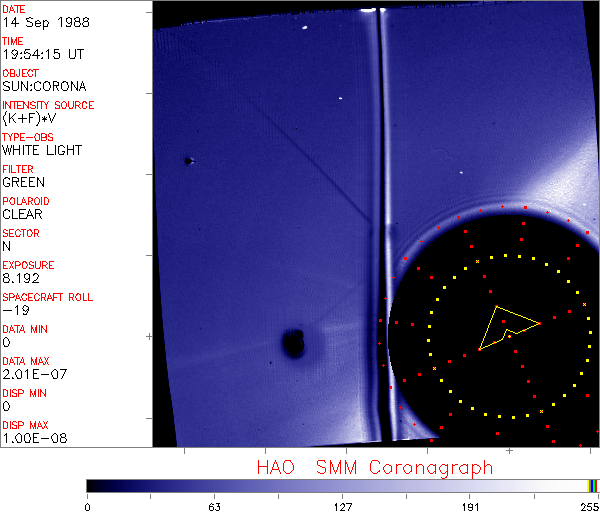Click the INTENSITY SOURCE label
Screen dimensions: 600x512
click(48, 105)
